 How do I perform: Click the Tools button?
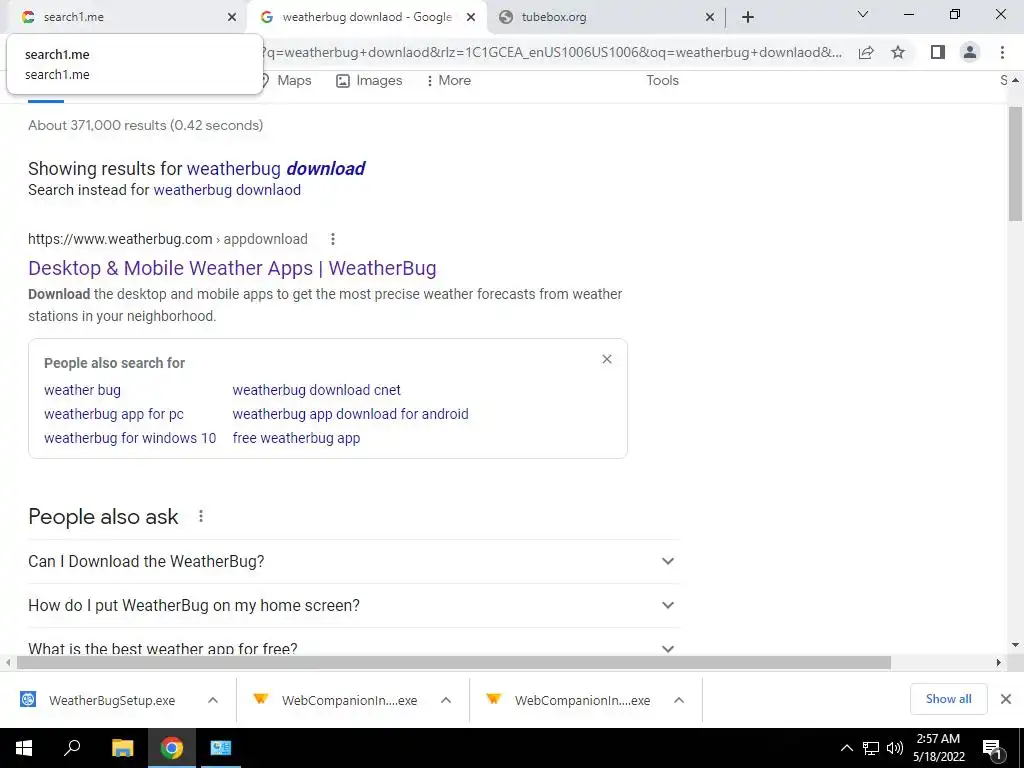coord(662,80)
